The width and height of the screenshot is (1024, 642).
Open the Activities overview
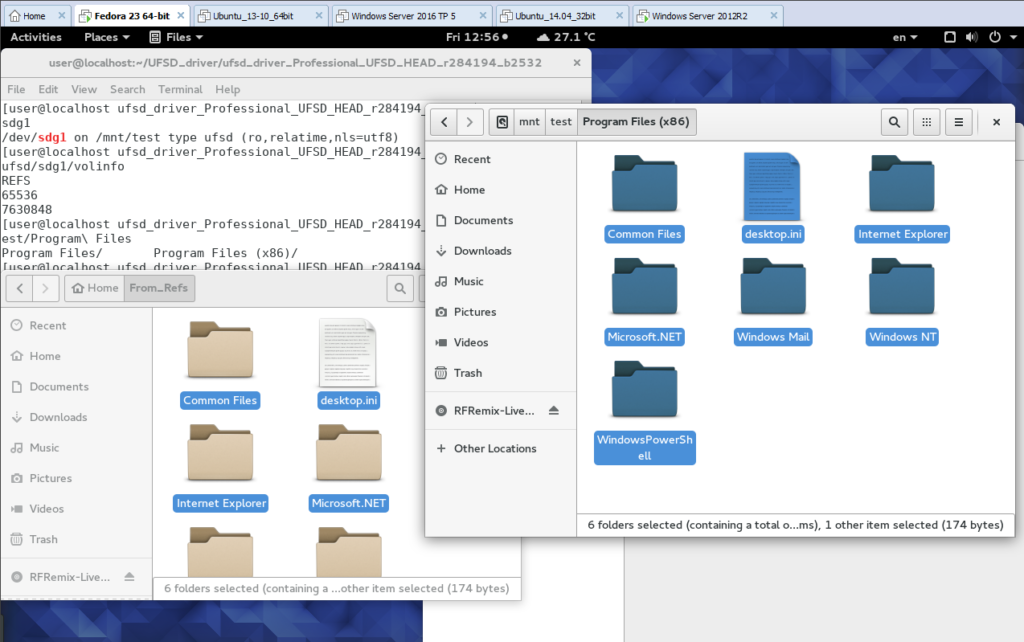pos(36,37)
